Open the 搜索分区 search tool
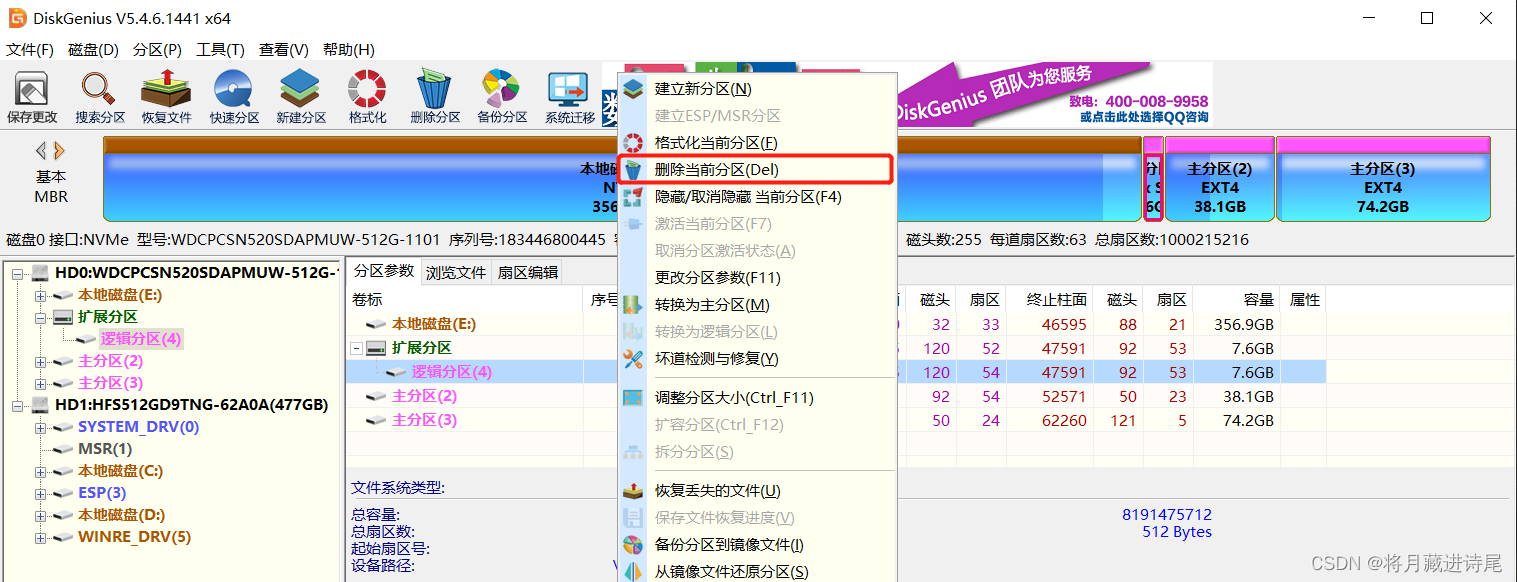Viewport: 1517px width, 582px height. [100, 98]
